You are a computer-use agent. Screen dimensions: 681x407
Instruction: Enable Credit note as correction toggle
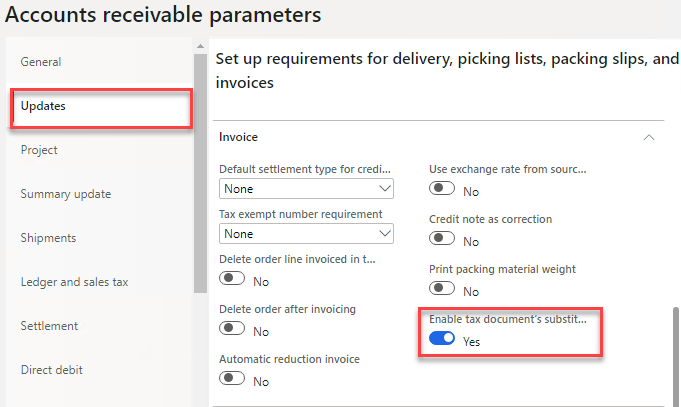click(x=442, y=240)
